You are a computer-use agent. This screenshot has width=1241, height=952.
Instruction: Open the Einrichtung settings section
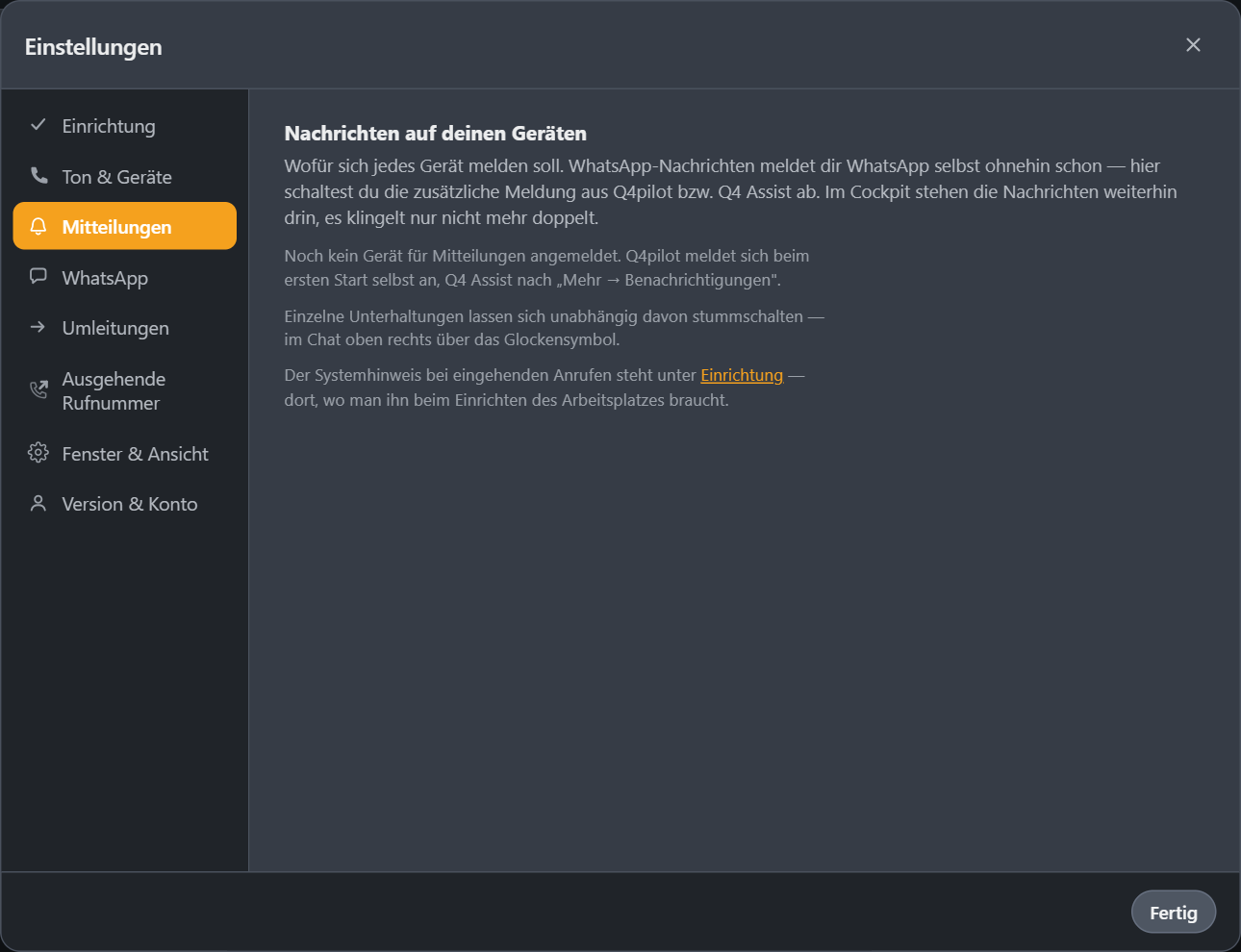tap(125, 126)
